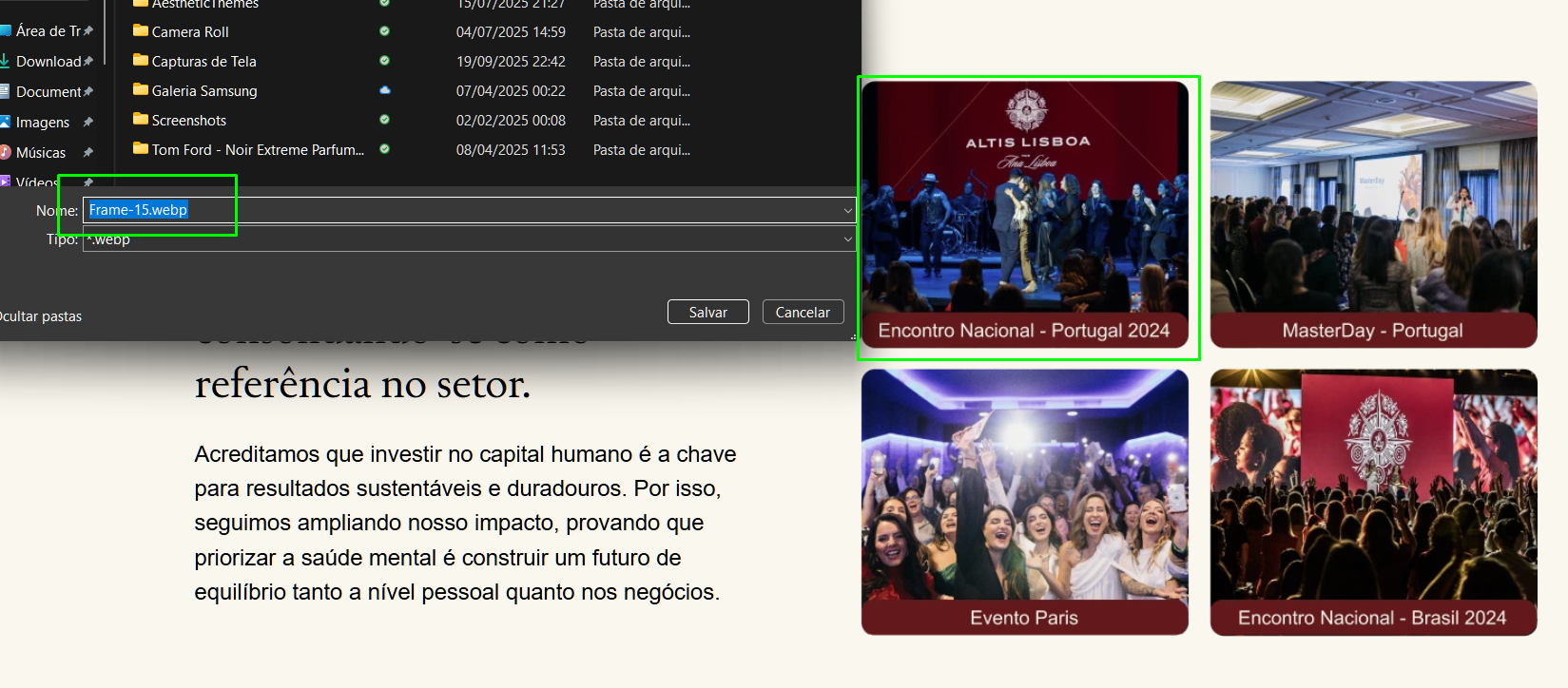This screenshot has width=1568, height=688.
Task: Click the referência no setor heading on the page
Action: [x=362, y=384]
